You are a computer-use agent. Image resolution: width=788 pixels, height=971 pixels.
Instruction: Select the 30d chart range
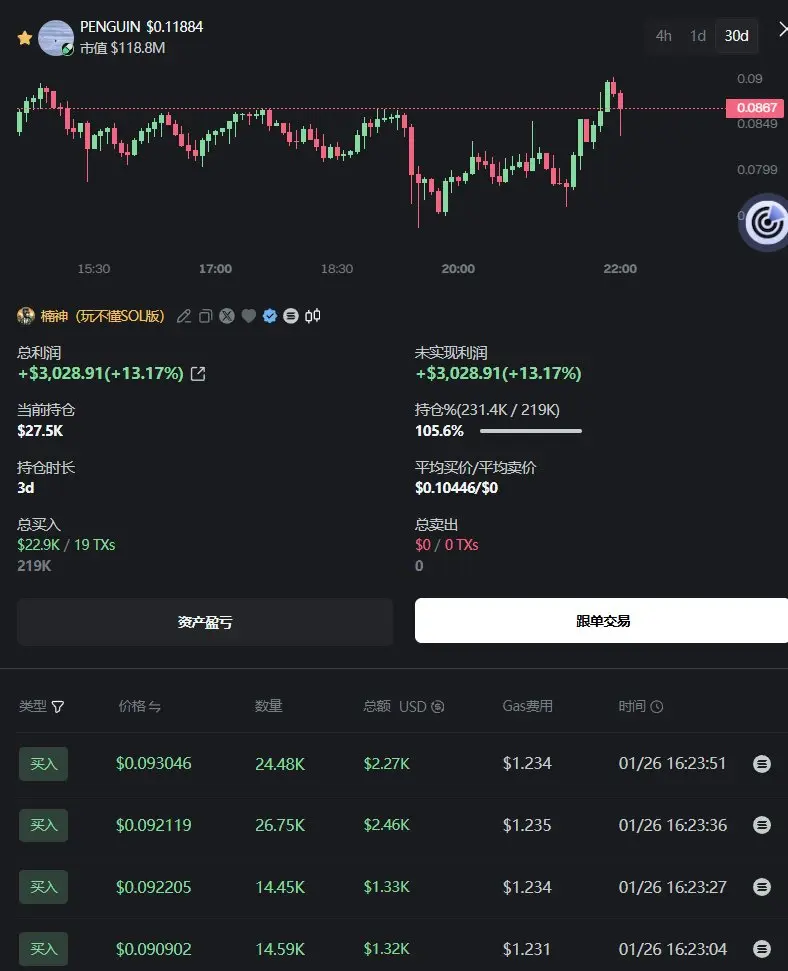[x=737, y=36]
